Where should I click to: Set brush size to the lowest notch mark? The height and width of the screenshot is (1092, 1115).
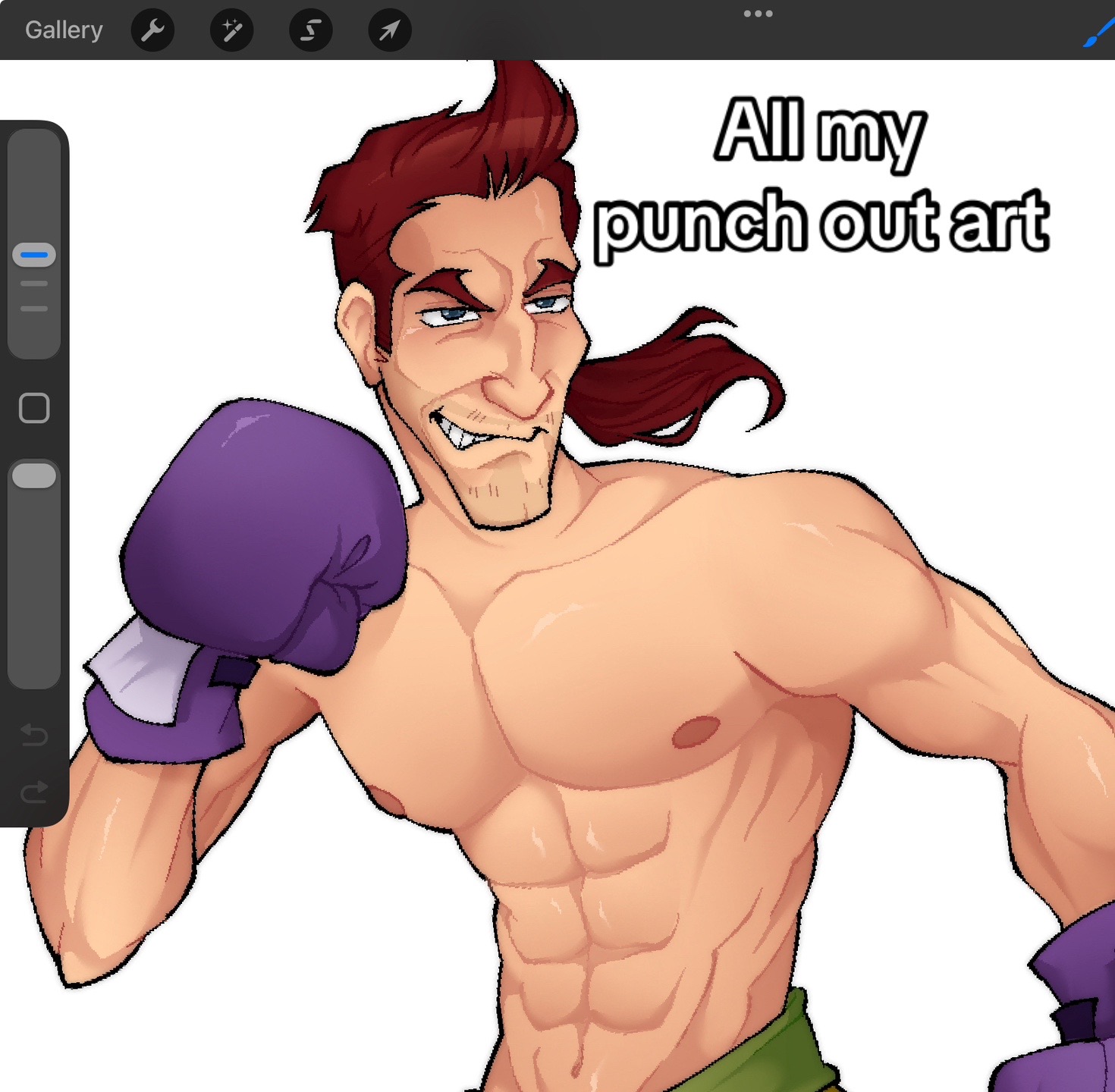coord(34,309)
